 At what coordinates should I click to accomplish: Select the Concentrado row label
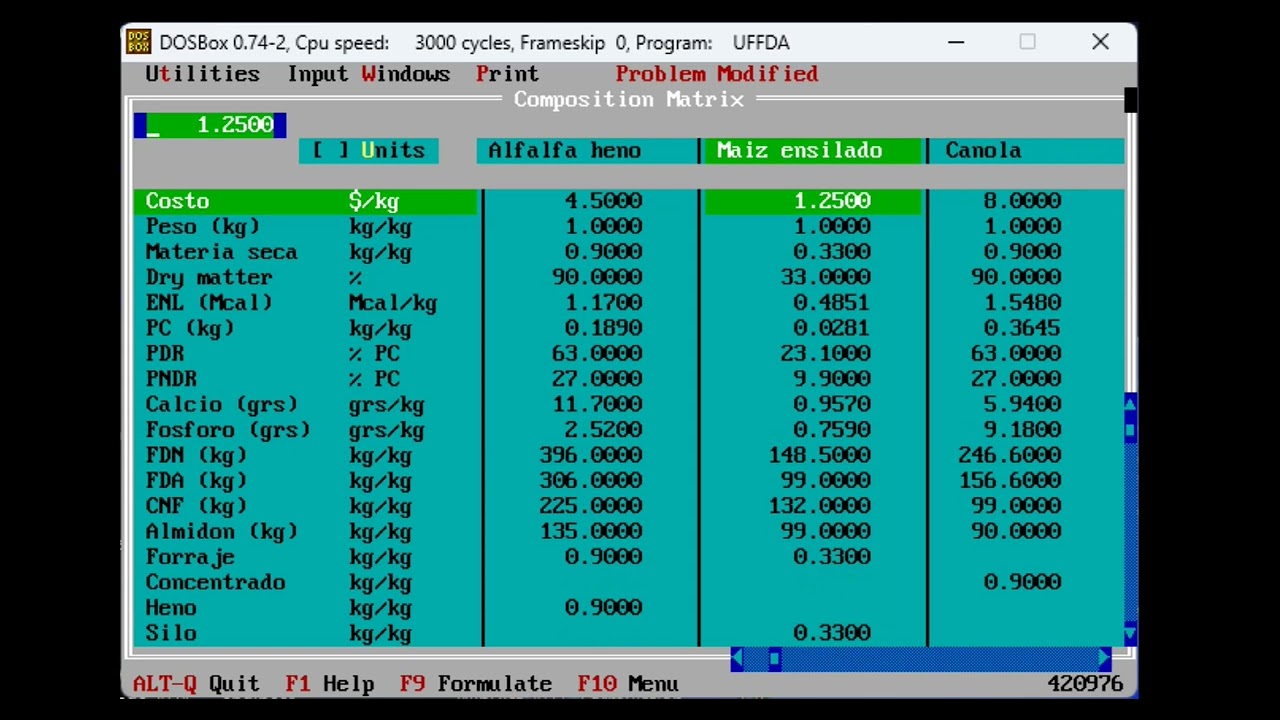click(216, 582)
